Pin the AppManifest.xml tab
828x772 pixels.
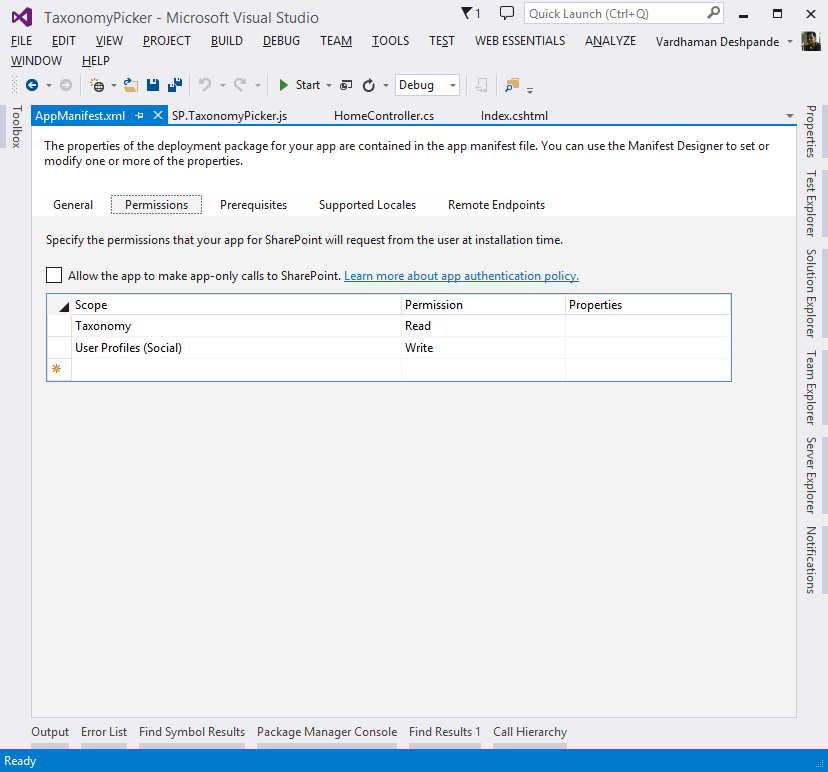click(139, 116)
